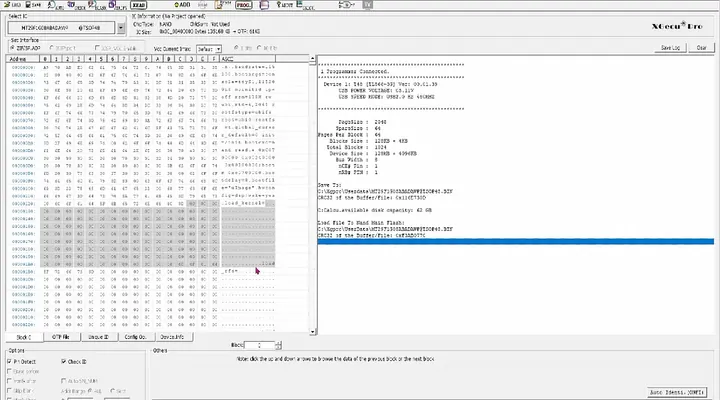720x400 pixels.
Task: Click the READ chip toolbar button
Action: point(138,5)
